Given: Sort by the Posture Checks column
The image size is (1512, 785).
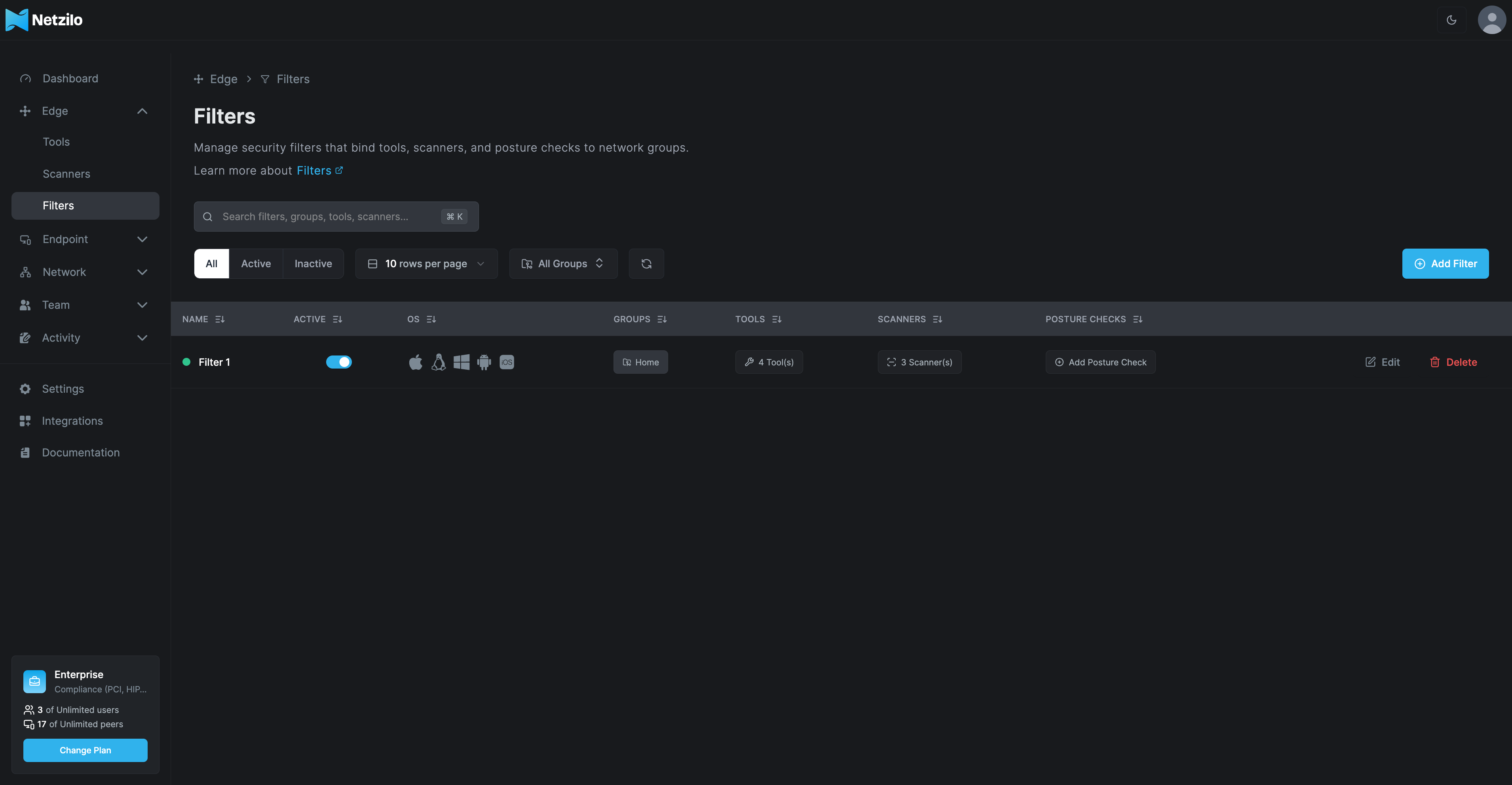Looking at the screenshot, I should (x=1138, y=319).
